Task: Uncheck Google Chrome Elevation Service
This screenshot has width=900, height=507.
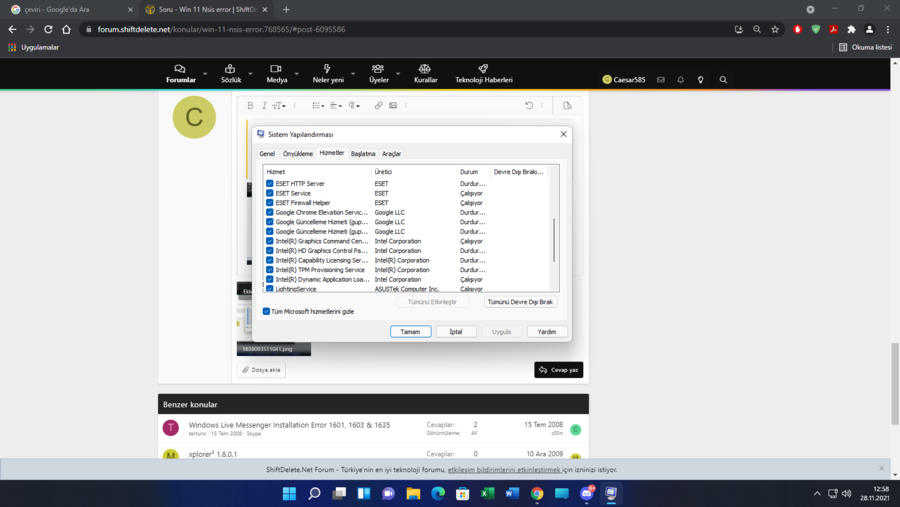Action: pos(270,212)
